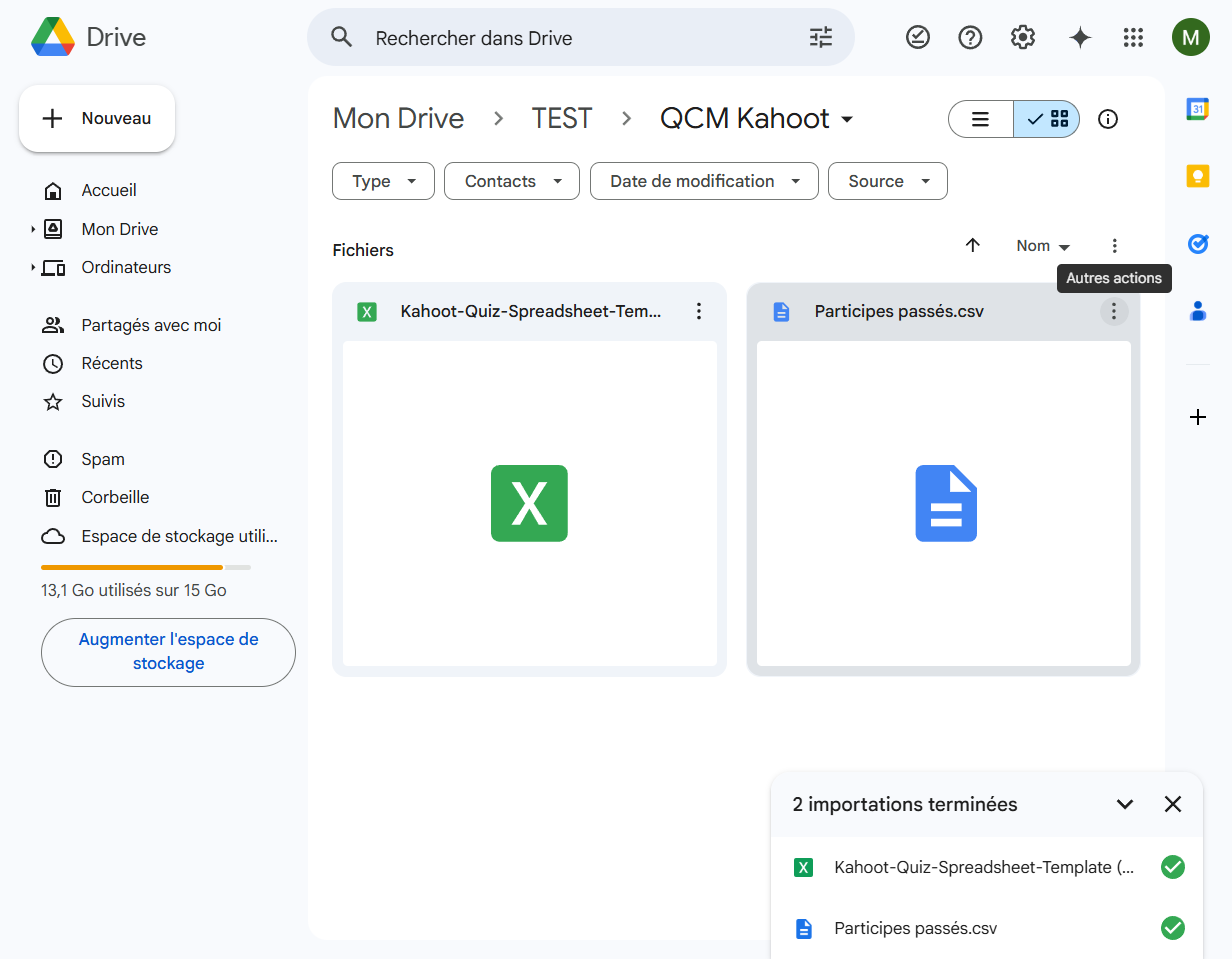Navigate to Mon Drive breadcrumb
1232x959 pixels.
click(398, 118)
